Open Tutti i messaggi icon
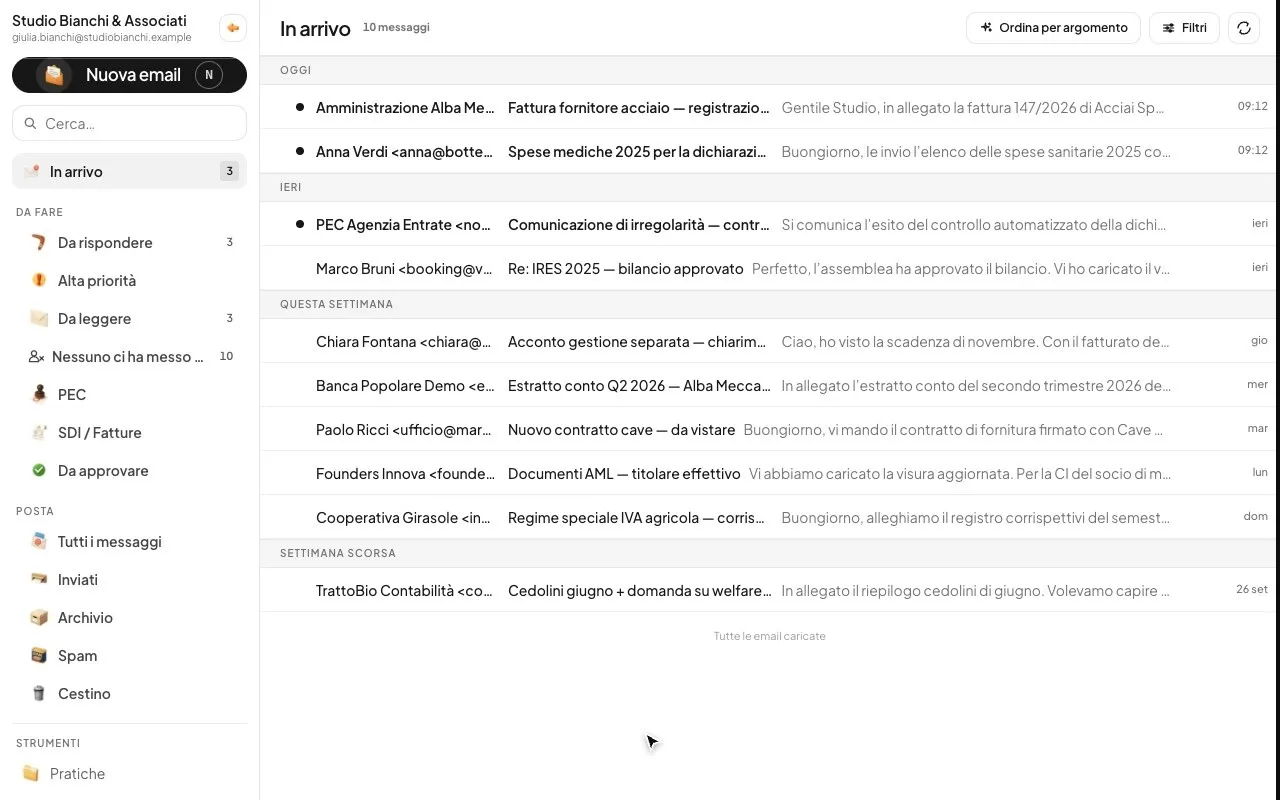This screenshot has height=800, width=1280. click(x=39, y=542)
